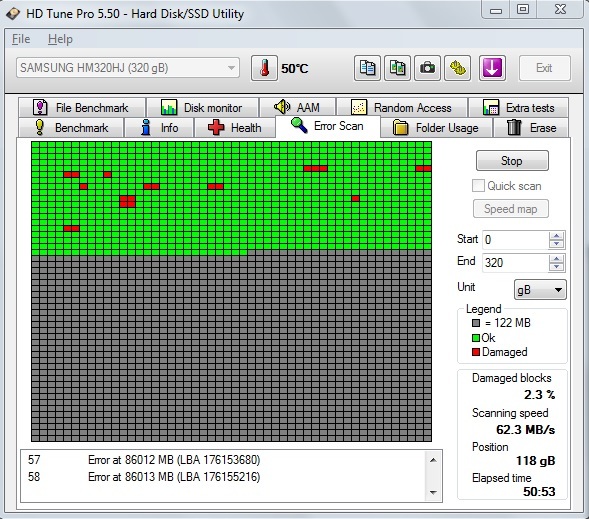
Task: Click the thermometer temperature icon
Action: (x=264, y=68)
